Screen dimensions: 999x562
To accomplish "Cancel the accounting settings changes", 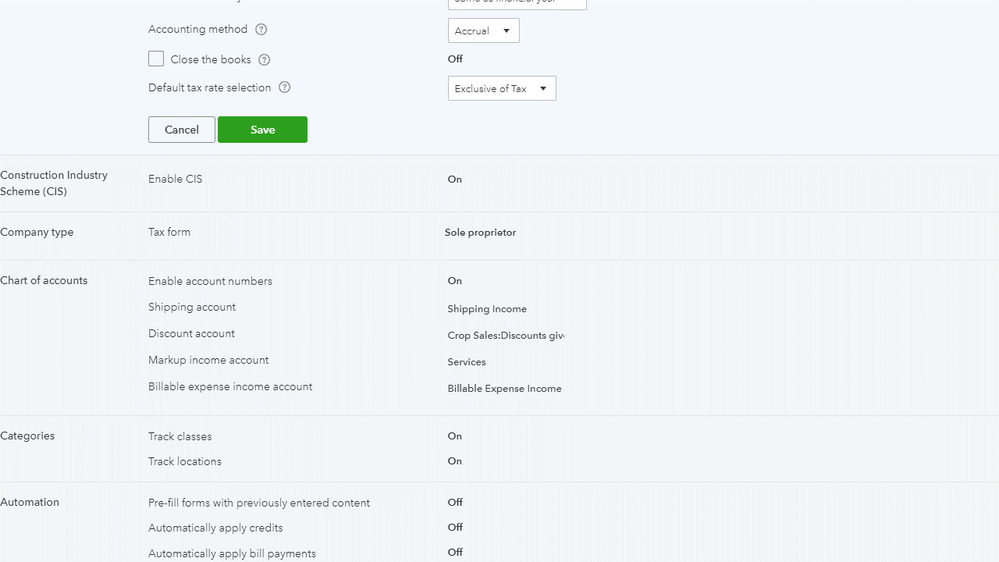I will pyautogui.click(x=181, y=130).
